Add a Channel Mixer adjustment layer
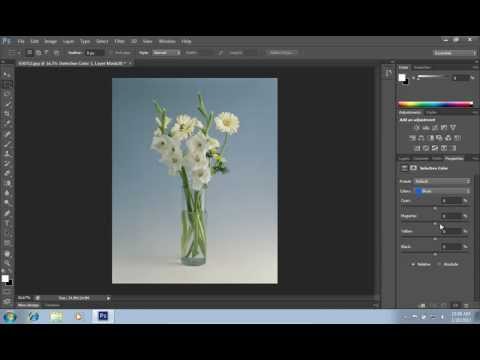 [448, 138]
